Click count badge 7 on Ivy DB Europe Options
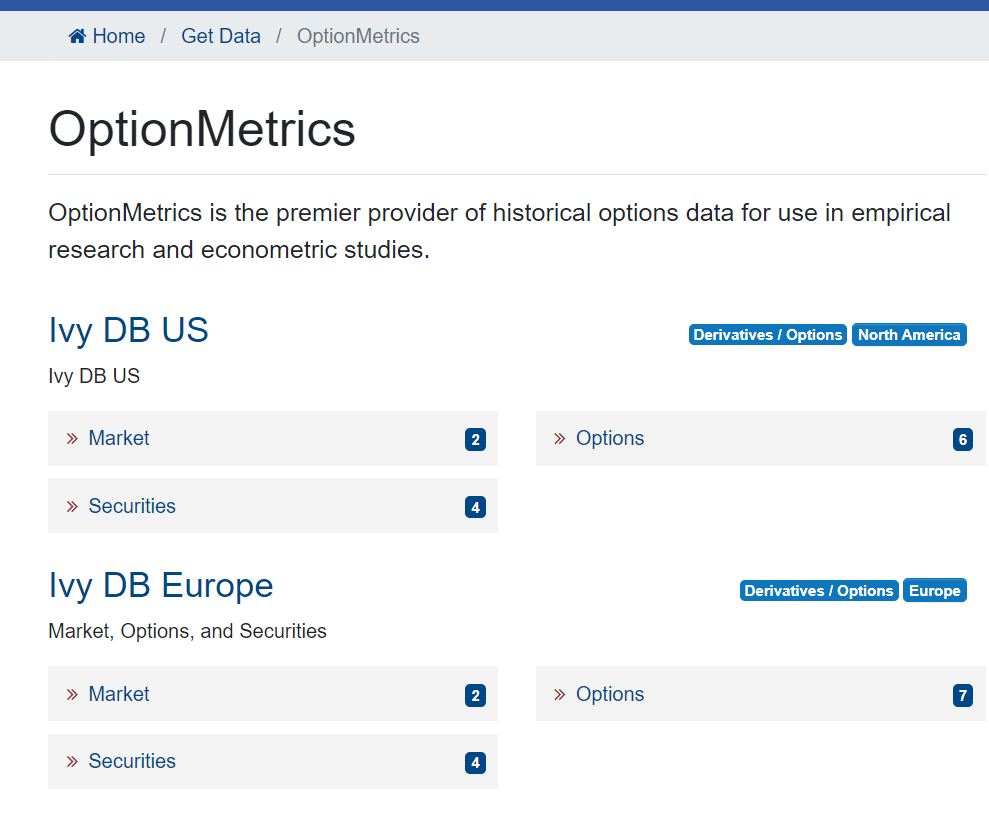 (963, 696)
